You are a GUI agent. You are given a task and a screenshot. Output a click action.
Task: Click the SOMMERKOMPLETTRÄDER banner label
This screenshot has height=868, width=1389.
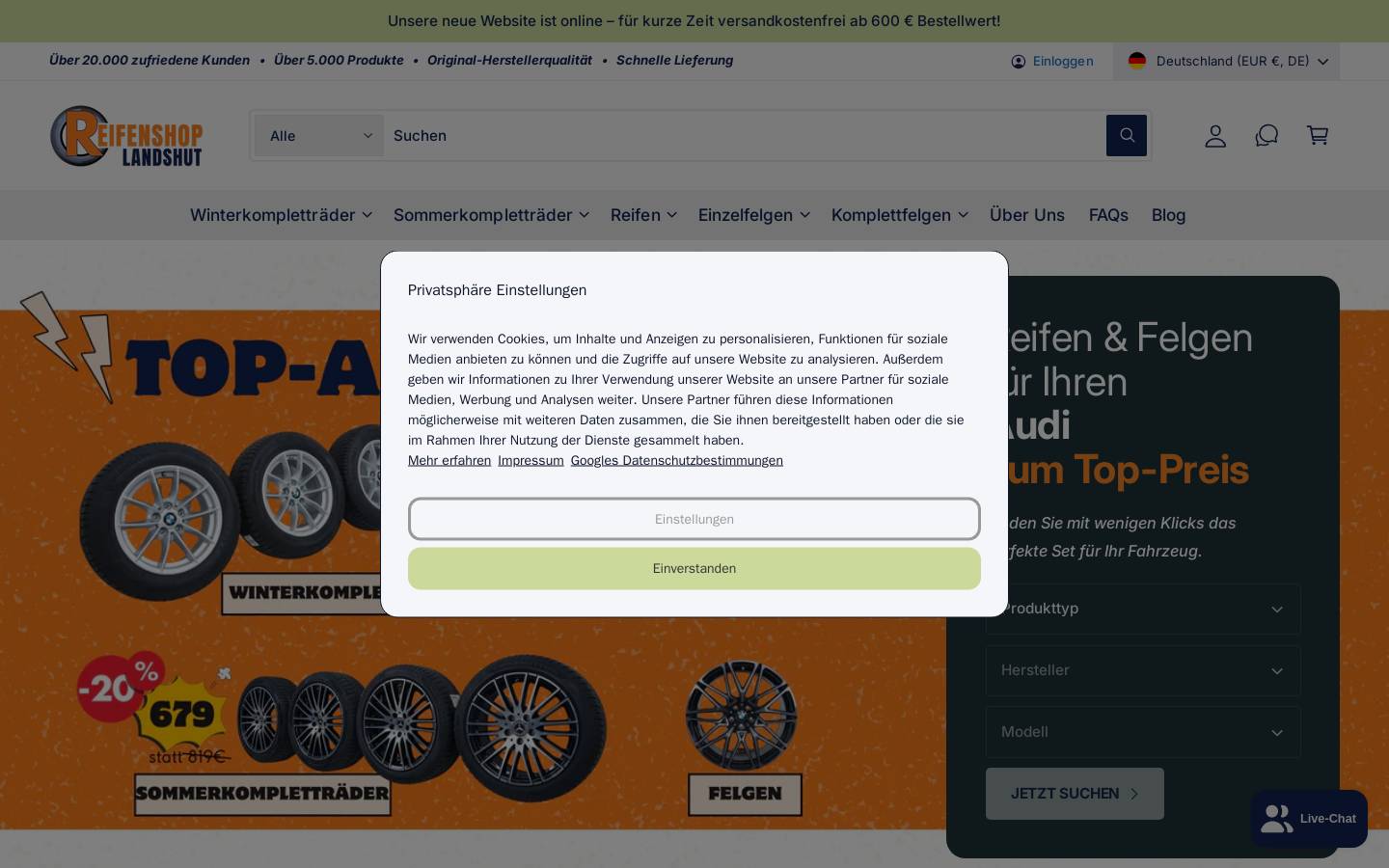(262, 795)
